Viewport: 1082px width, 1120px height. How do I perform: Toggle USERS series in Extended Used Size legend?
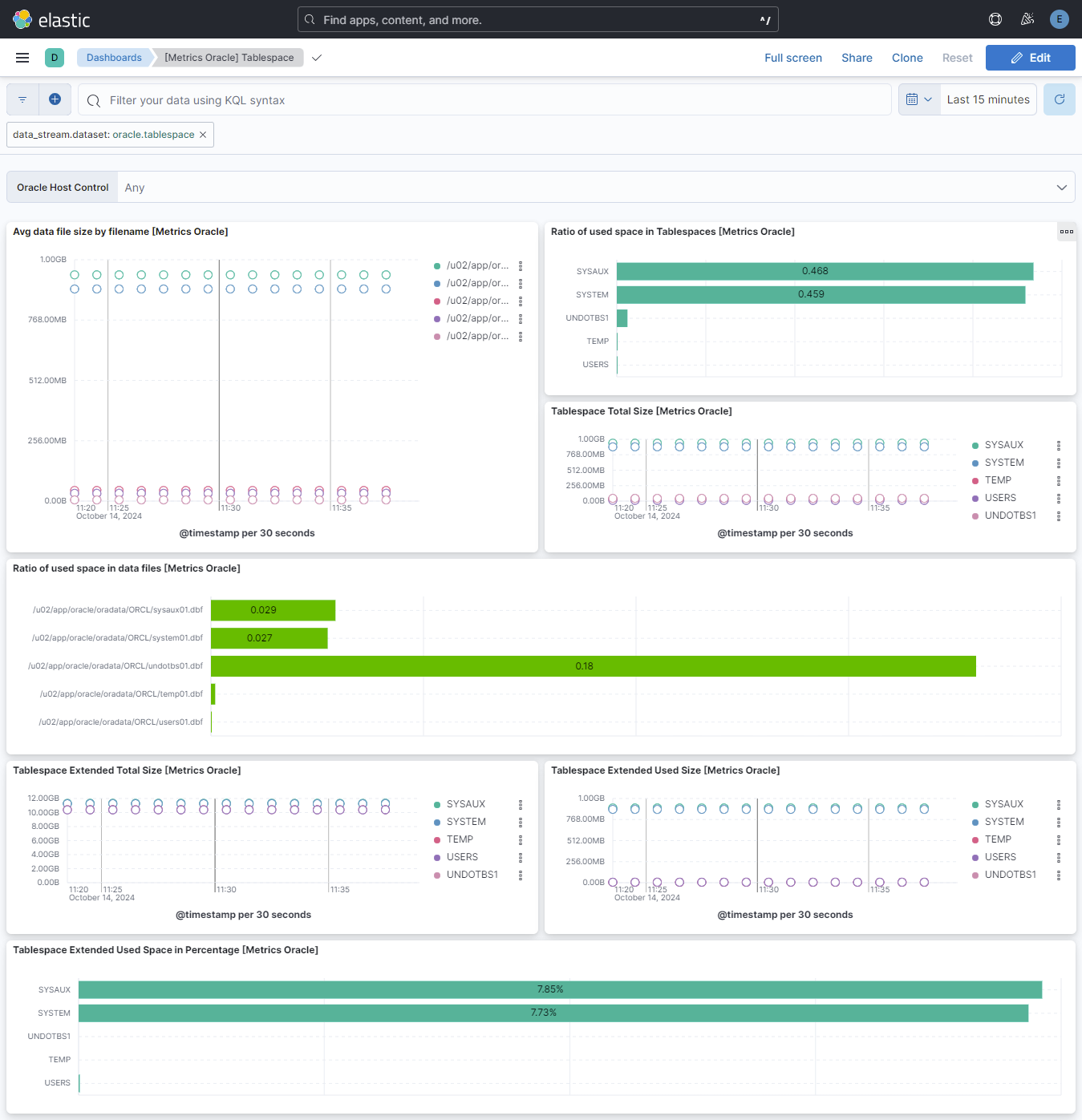click(x=1000, y=857)
